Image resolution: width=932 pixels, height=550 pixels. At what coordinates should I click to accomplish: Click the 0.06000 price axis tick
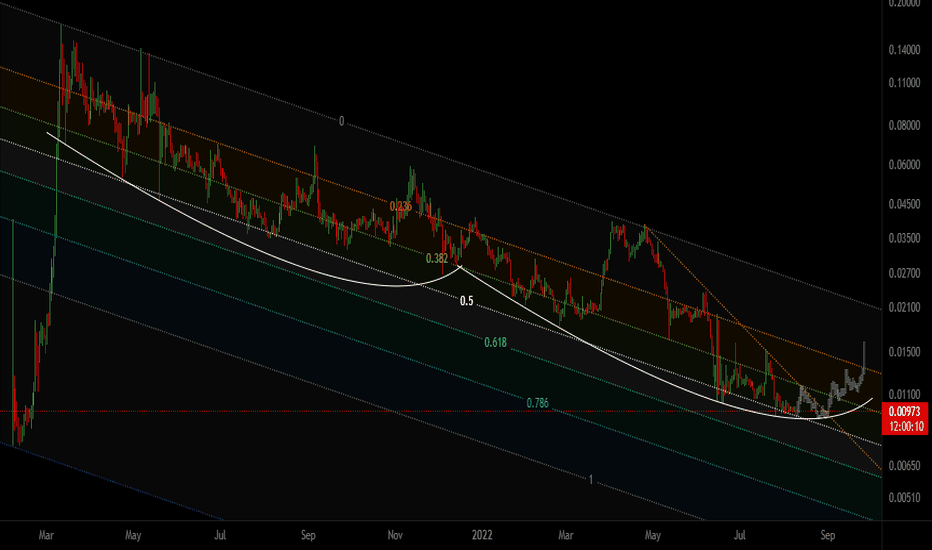pyautogui.click(x=905, y=165)
